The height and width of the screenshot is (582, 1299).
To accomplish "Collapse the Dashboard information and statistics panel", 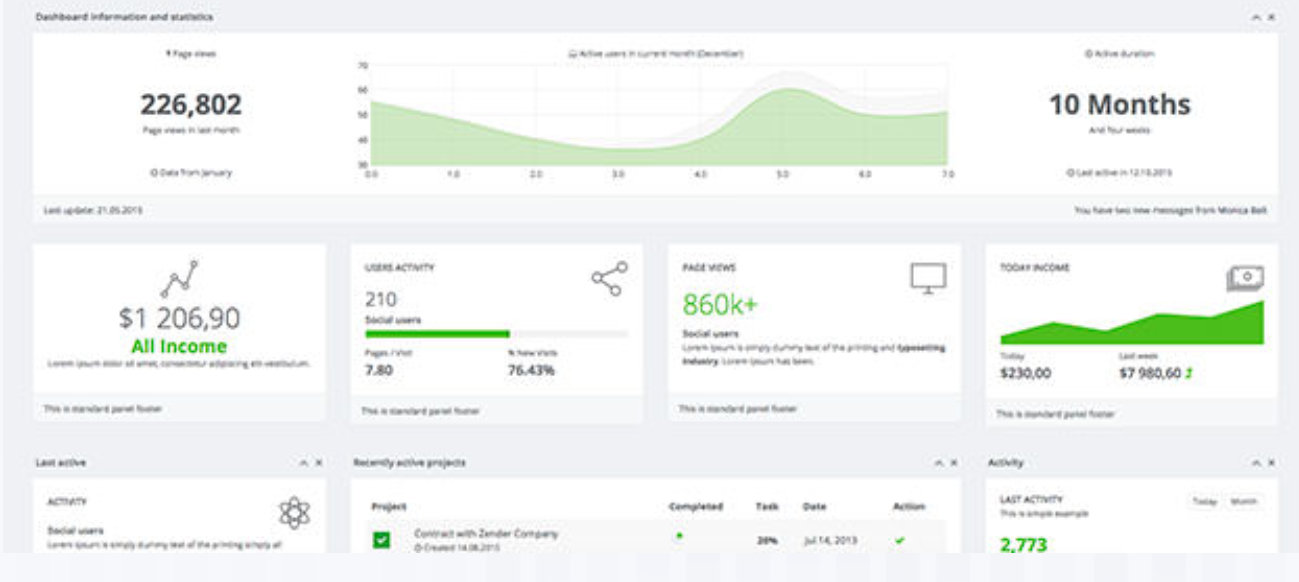I will click(1256, 17).
